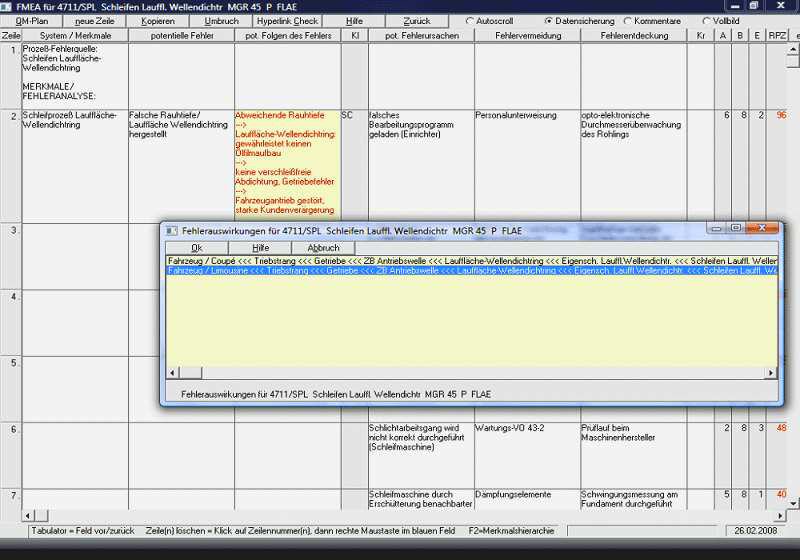Click main table vertical scroll down arrow

click(792, 503)
